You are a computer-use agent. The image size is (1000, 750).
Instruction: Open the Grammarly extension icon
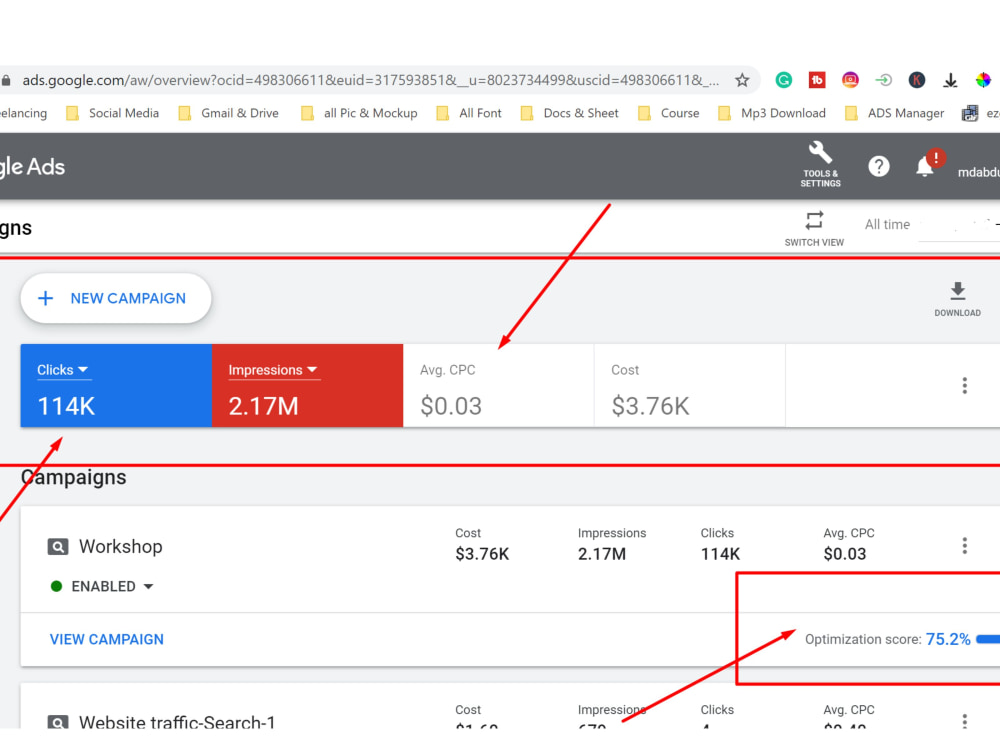point(784,80)
